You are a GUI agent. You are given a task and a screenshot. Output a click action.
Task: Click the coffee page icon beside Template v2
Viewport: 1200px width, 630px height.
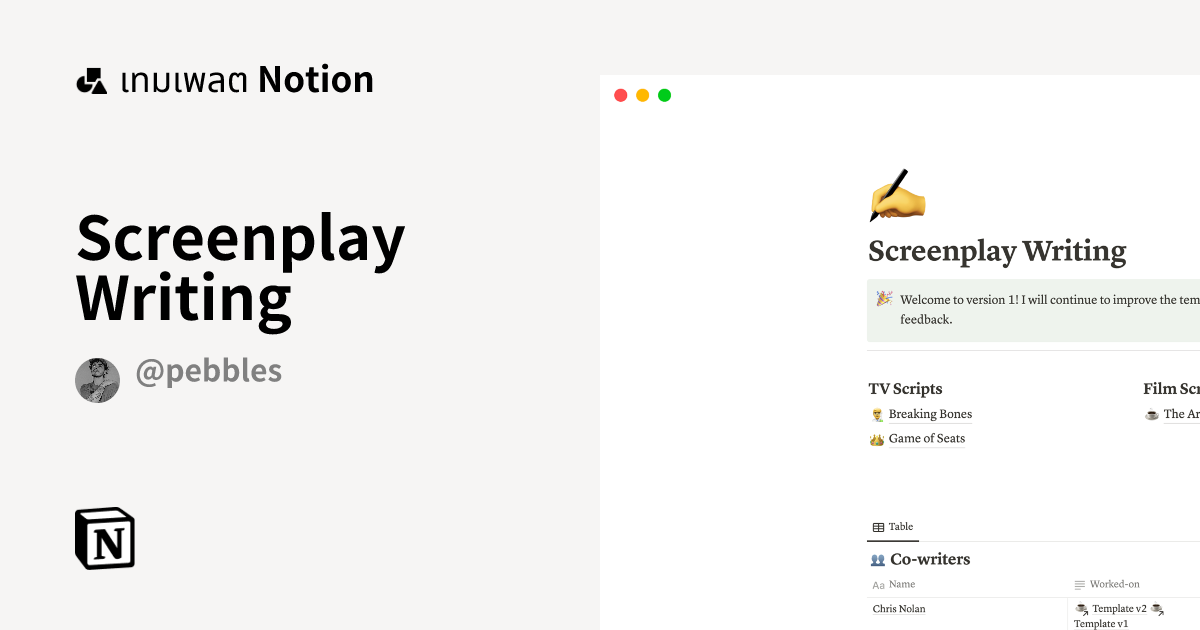tap(1082, 608)
